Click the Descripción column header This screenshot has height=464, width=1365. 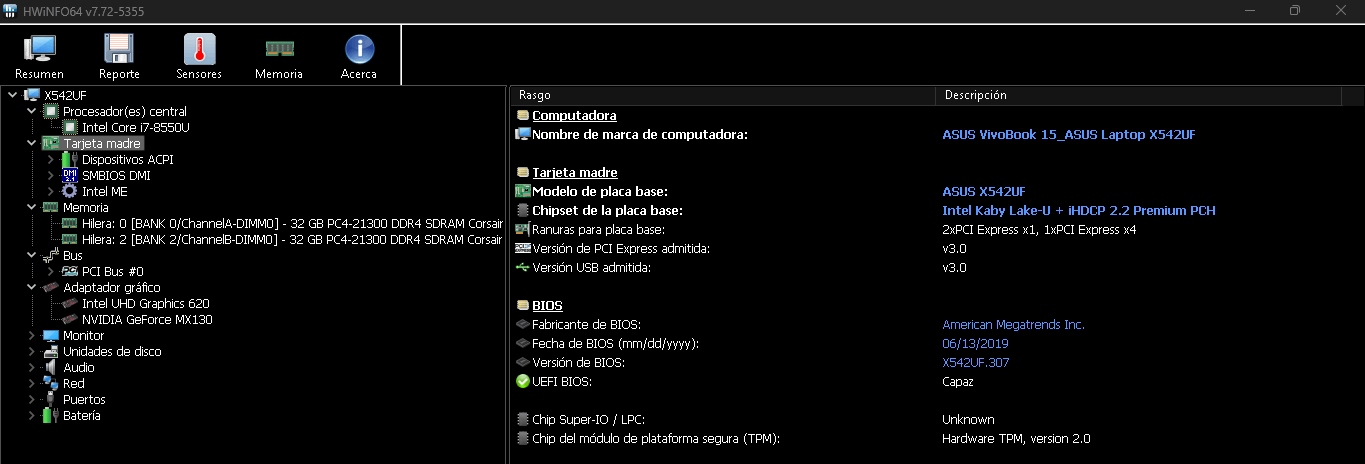(1138, 95)
